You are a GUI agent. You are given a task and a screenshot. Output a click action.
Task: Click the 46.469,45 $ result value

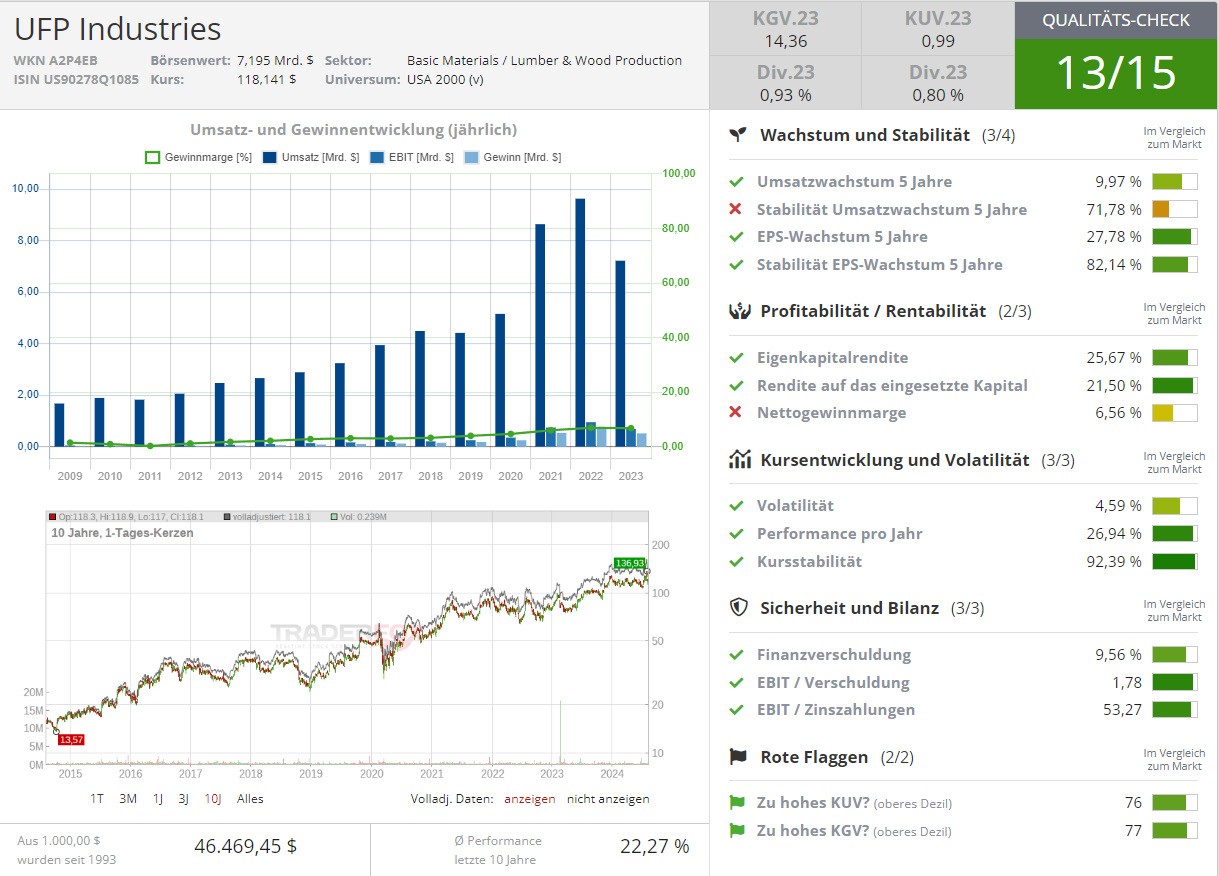click(245, 846)
